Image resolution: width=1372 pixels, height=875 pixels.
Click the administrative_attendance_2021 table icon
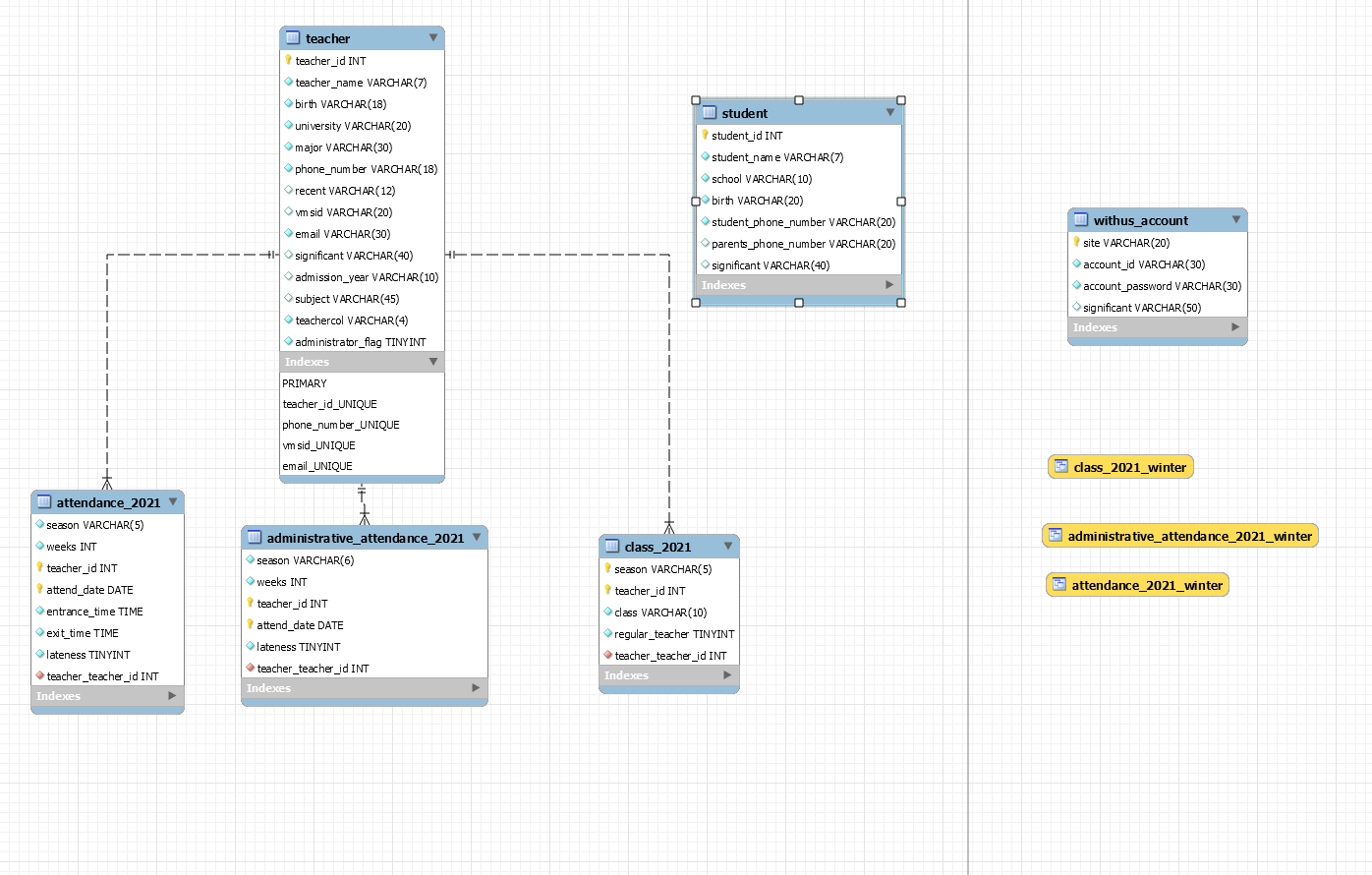pos(255,538)
